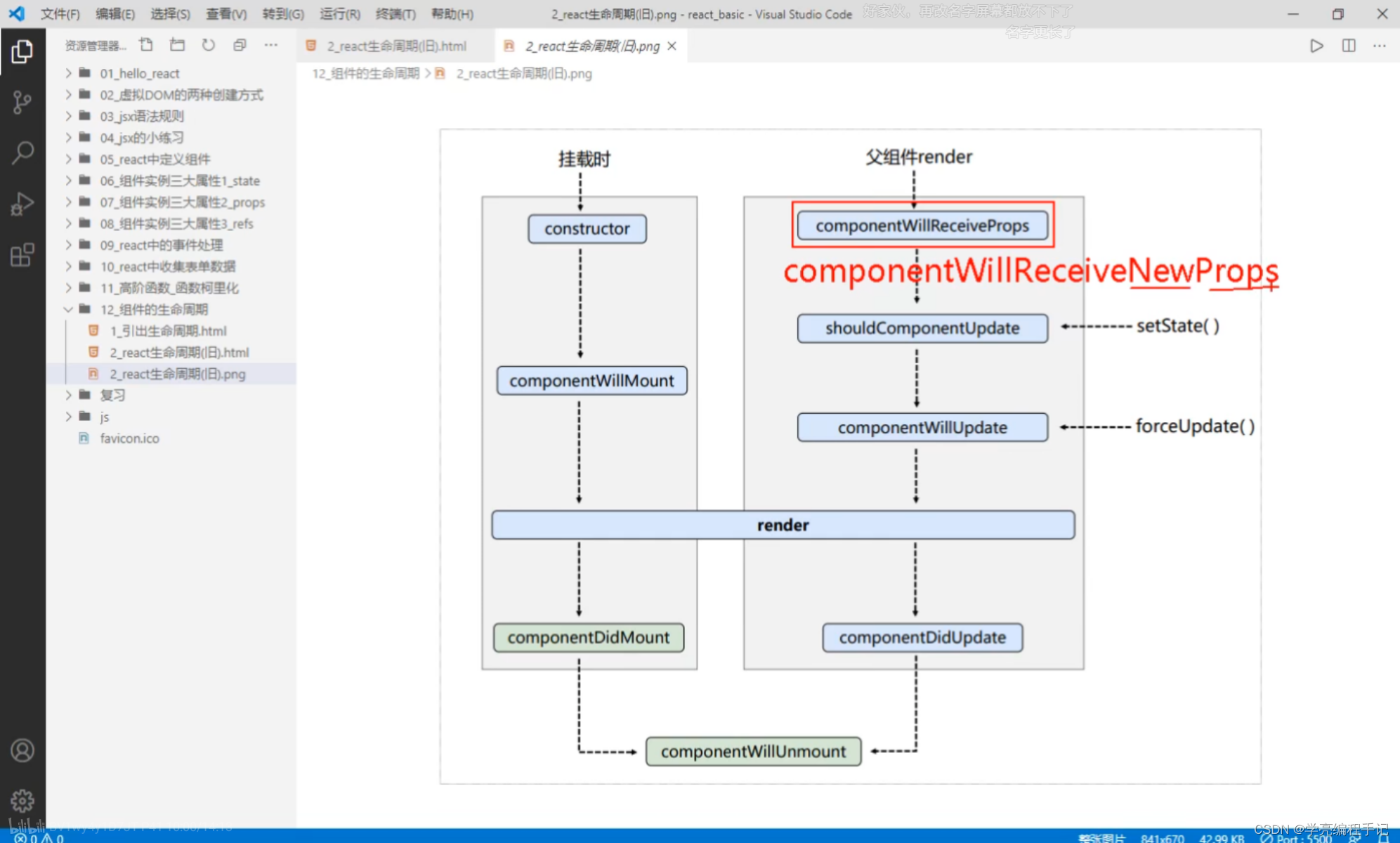1400x843 pixels.
Task: Click the notifications bell in status bar
Action: (x=1384, y=837)
